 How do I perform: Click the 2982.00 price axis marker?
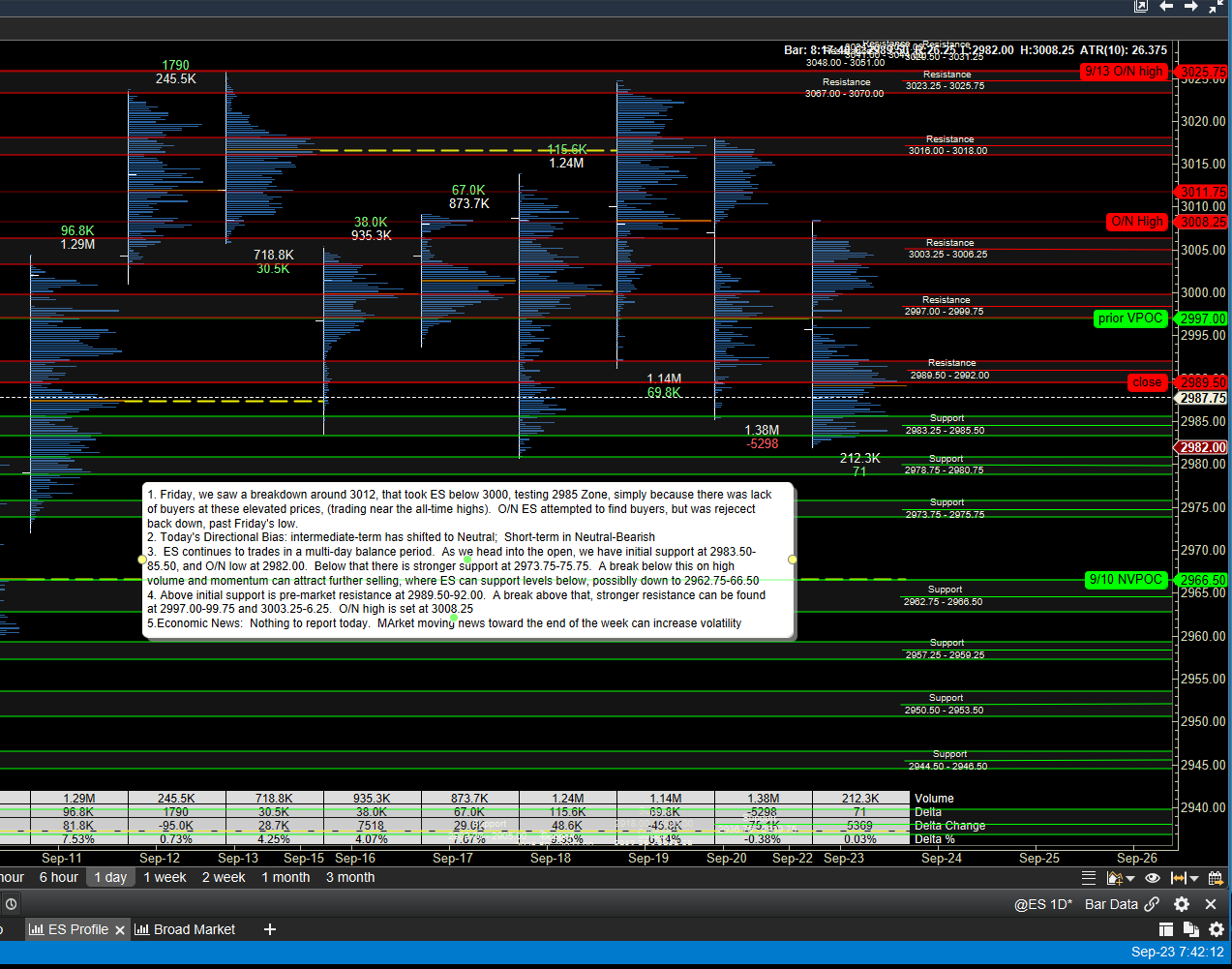click(1202, 447)
